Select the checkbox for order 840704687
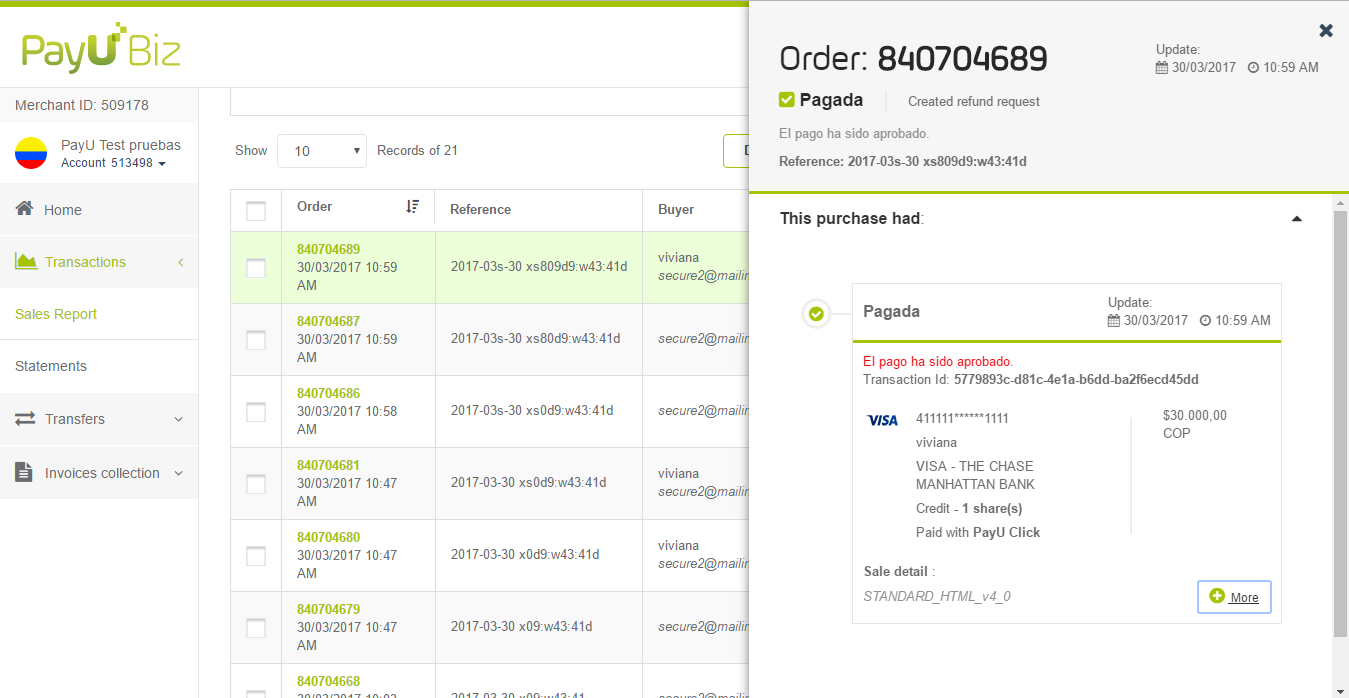 (256, 340)
